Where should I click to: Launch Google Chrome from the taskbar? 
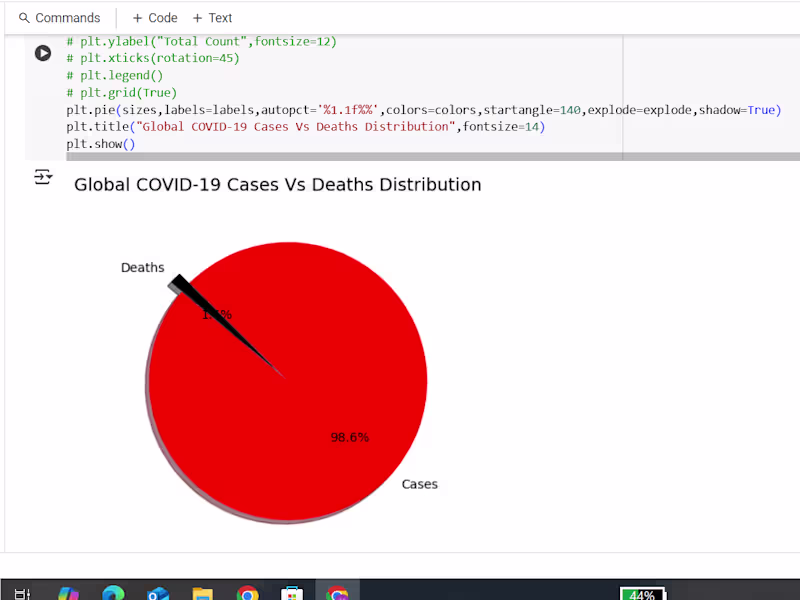coord(247,592)
